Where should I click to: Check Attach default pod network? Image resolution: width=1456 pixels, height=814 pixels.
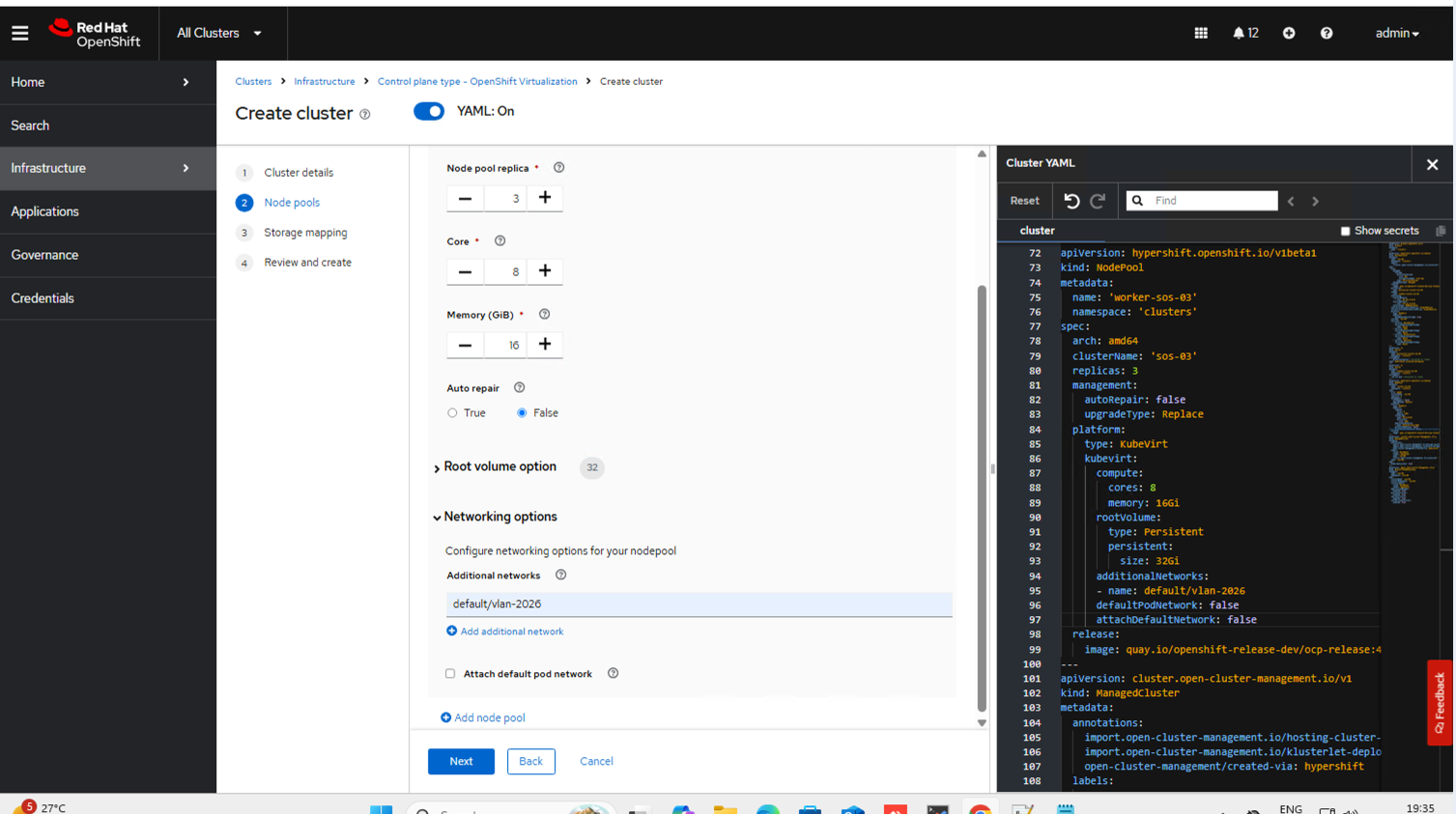[450, 674]
